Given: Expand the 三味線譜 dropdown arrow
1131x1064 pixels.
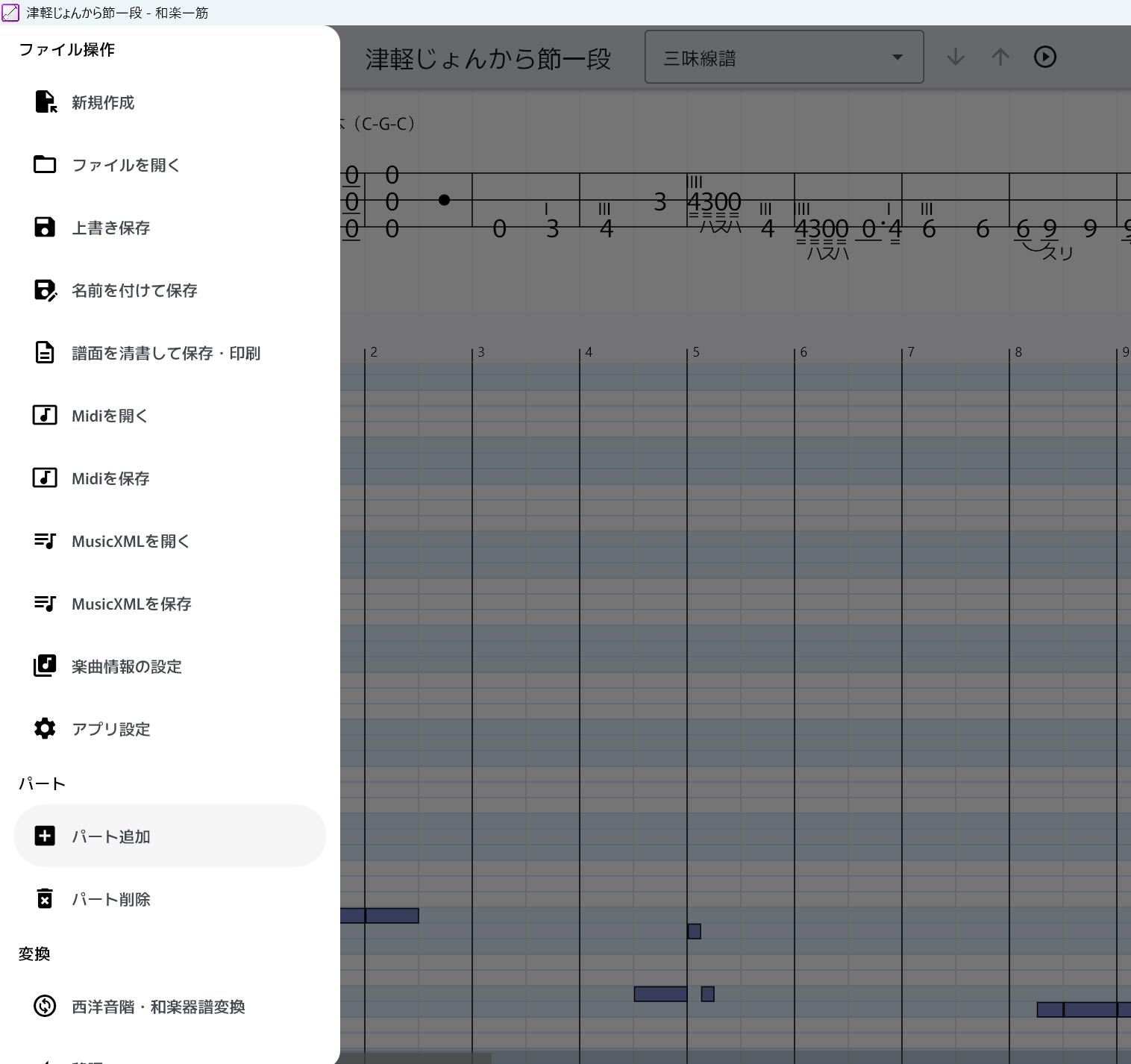Looking at the screenshot, I should click(x=897, y=57).
